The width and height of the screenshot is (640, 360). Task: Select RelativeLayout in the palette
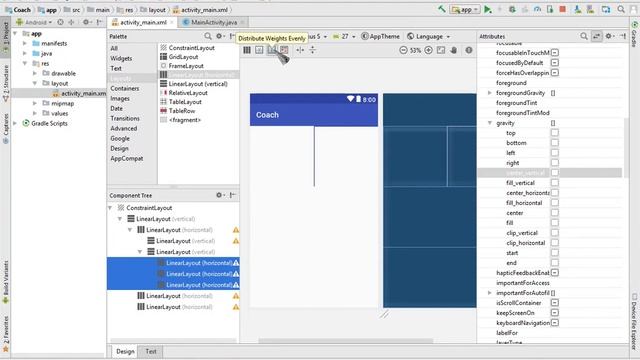click(188, 93)
